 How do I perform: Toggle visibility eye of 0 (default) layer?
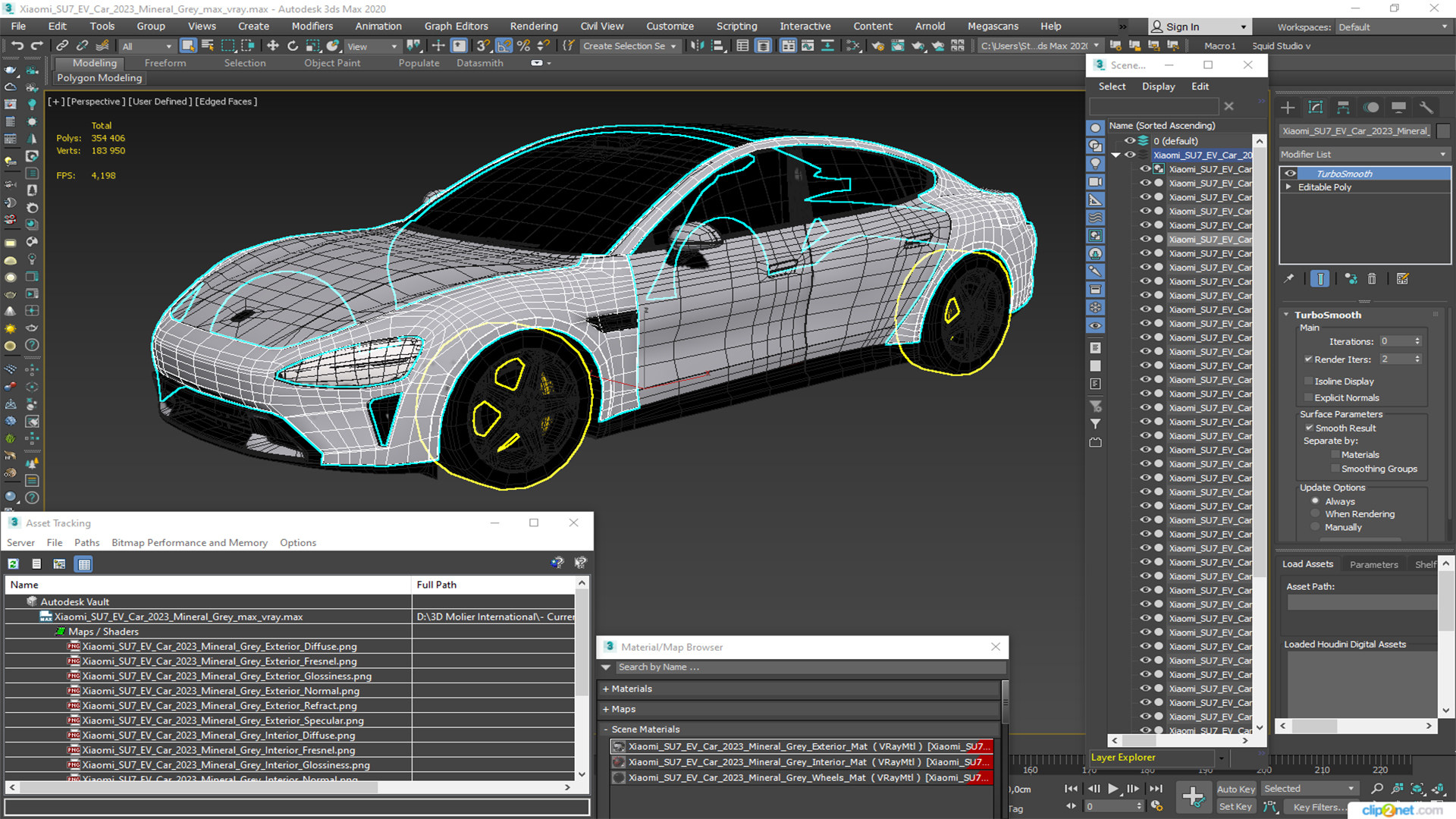[1129, 141]
